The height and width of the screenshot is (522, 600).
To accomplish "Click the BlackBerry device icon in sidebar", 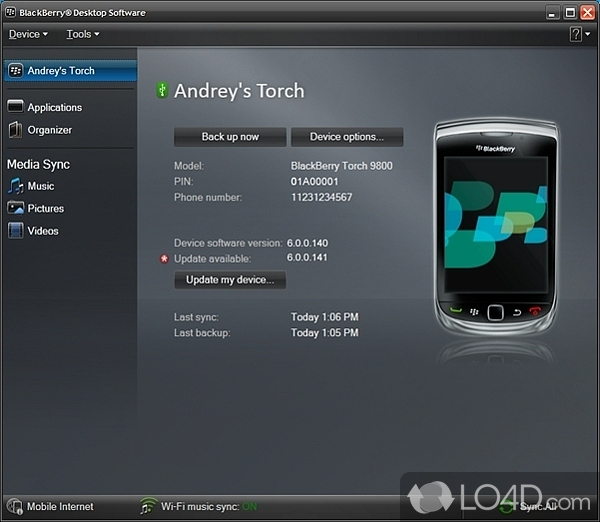I will click(x=16, y=71).
